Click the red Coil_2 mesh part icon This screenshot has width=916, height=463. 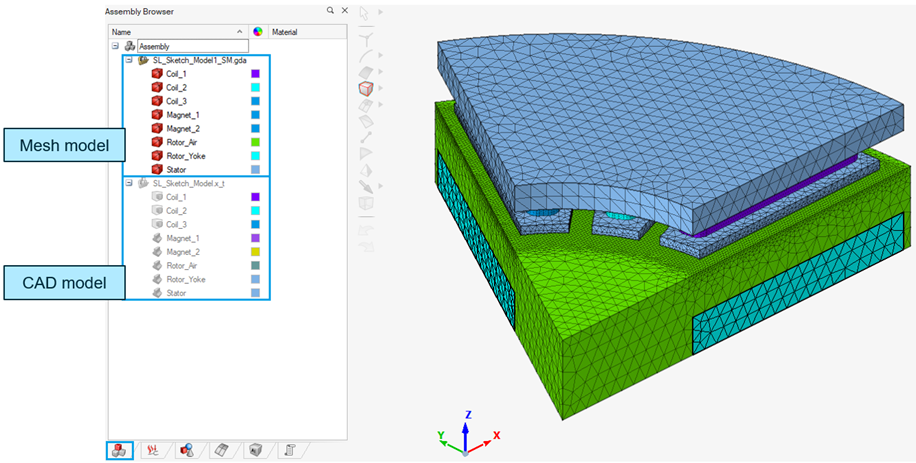(157, 88)
